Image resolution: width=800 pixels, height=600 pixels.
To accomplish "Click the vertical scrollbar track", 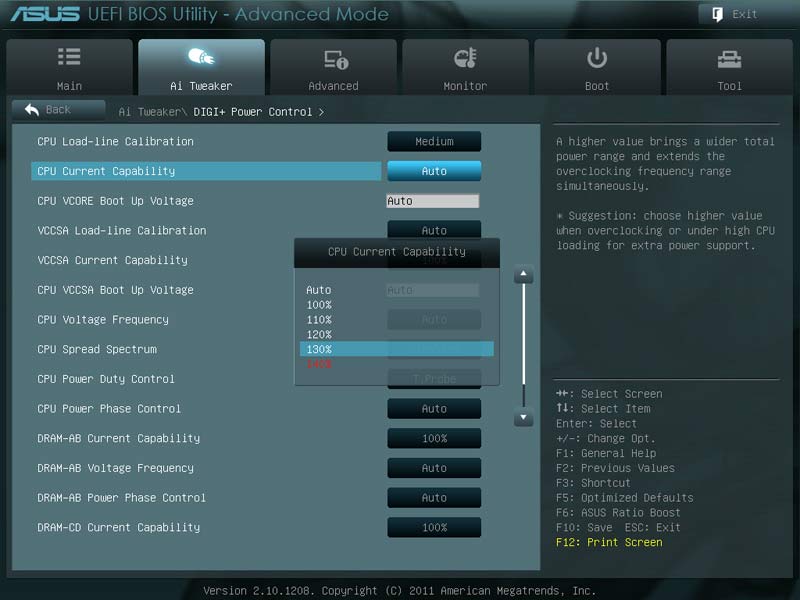I will [523, 345].
